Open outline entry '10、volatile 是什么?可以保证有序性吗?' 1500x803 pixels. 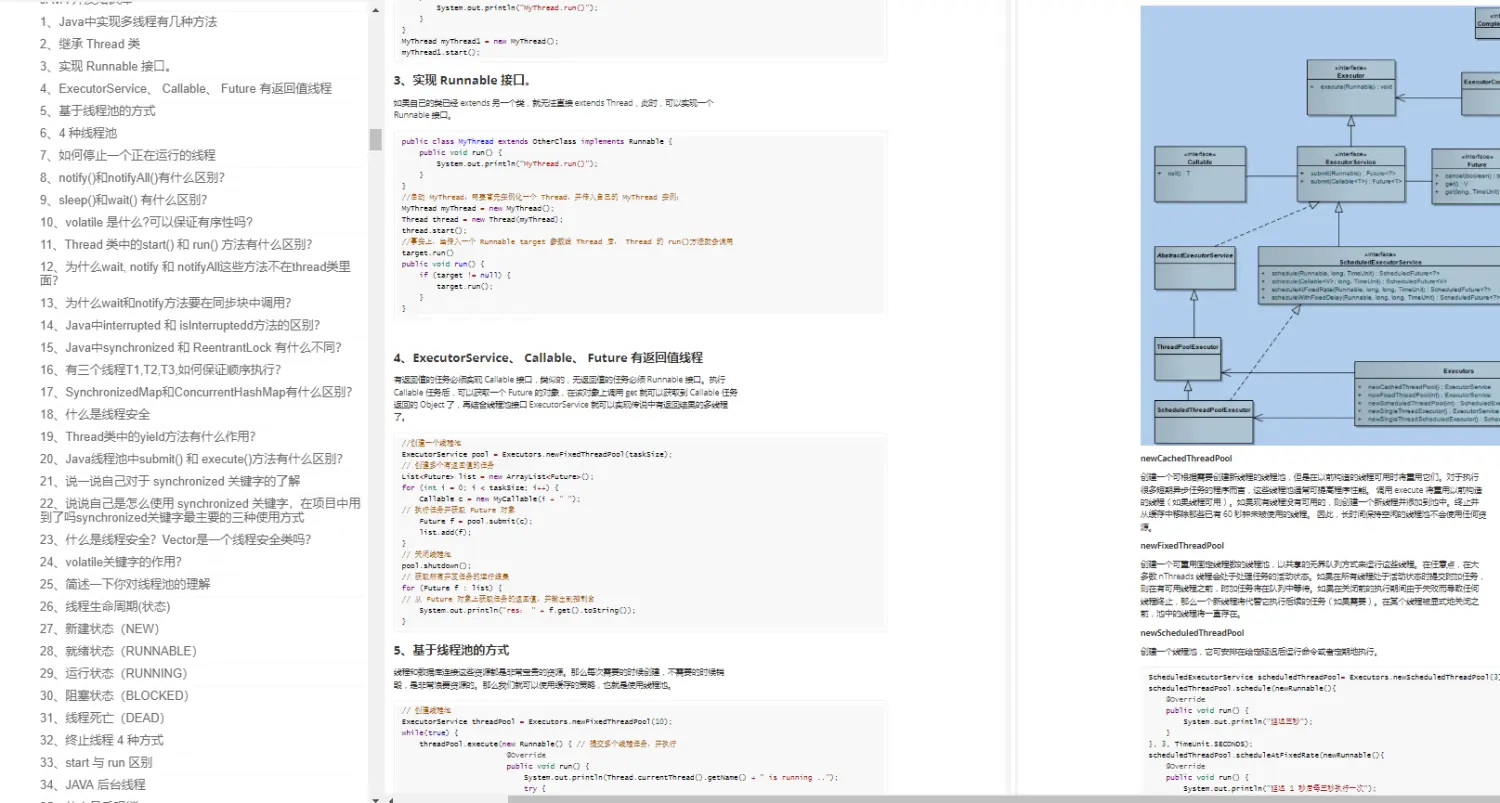point(146,222)
